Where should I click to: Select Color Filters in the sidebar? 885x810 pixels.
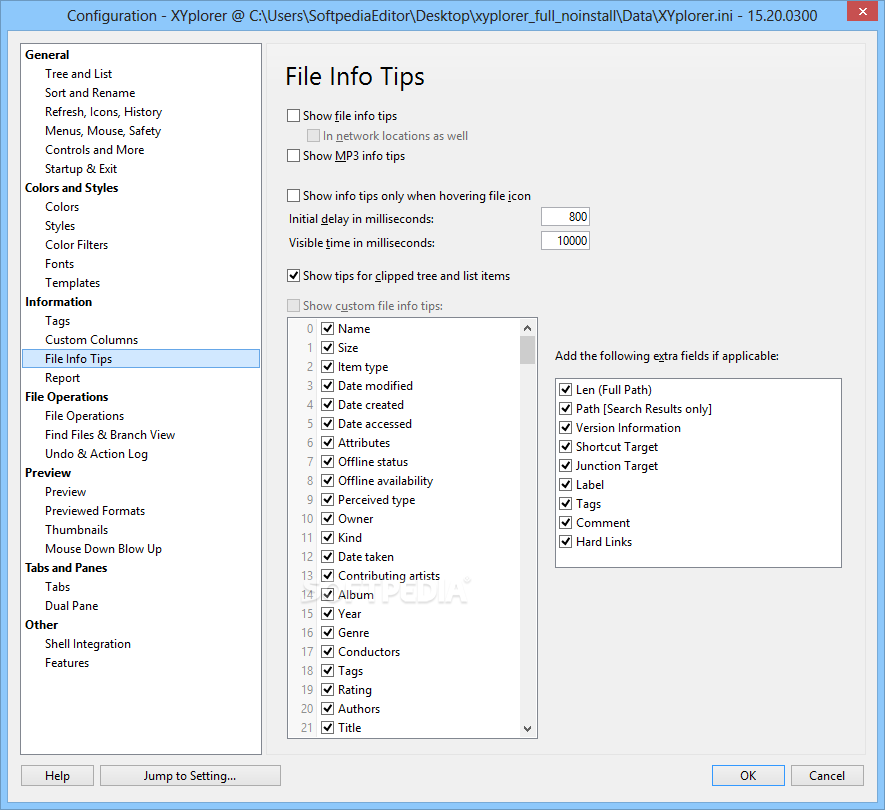coord(77,245)
